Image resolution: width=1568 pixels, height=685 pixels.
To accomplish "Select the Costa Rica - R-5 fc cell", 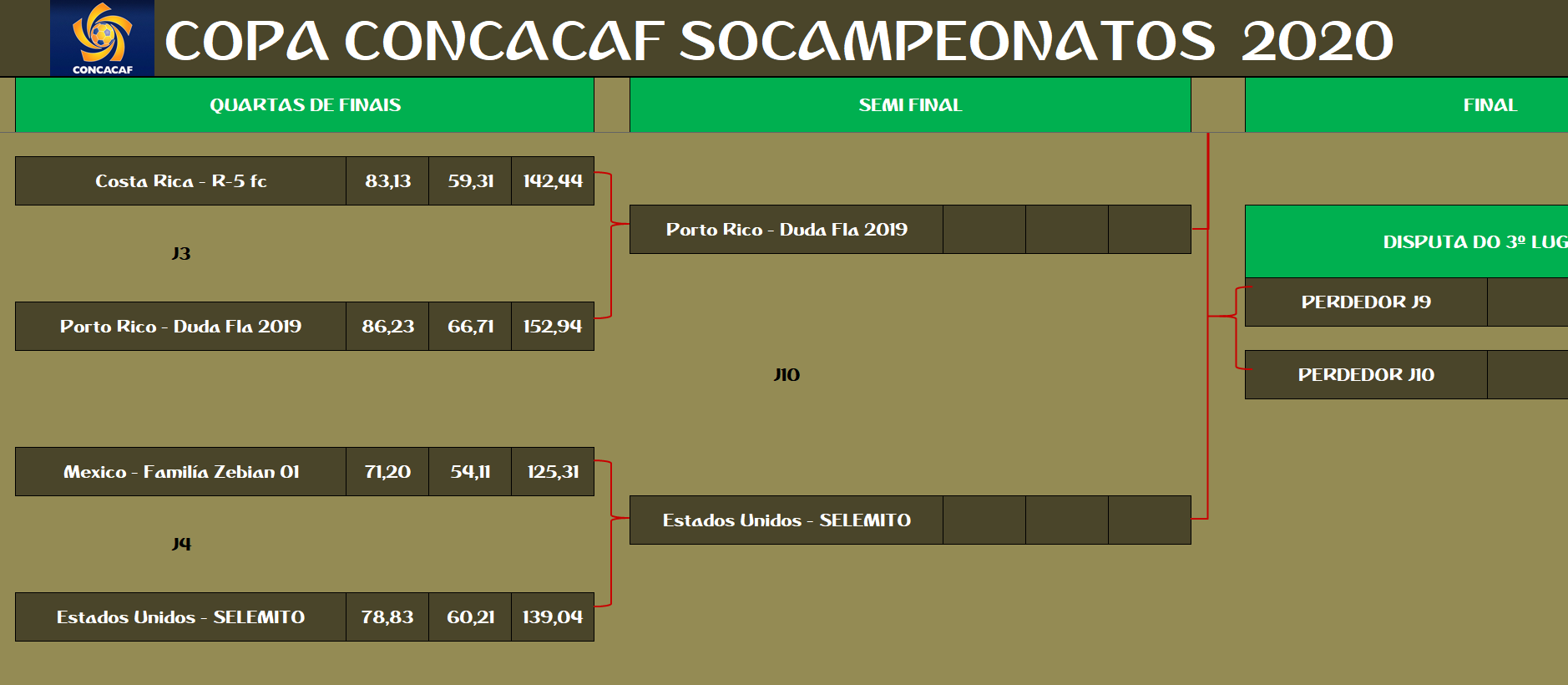I will tap(180, 181).
